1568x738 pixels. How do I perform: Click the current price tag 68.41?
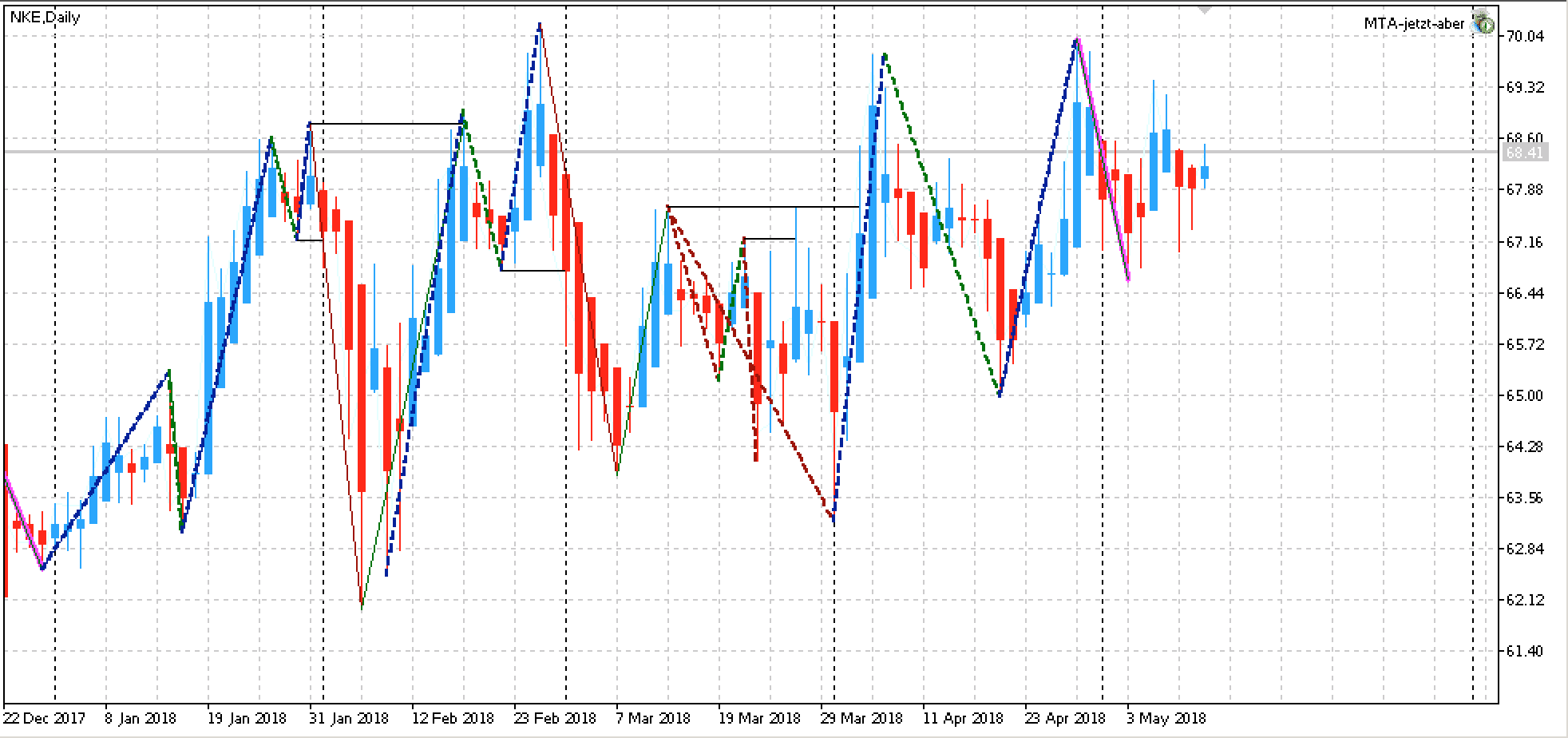pyautogui.click(x=1524, y=152)
